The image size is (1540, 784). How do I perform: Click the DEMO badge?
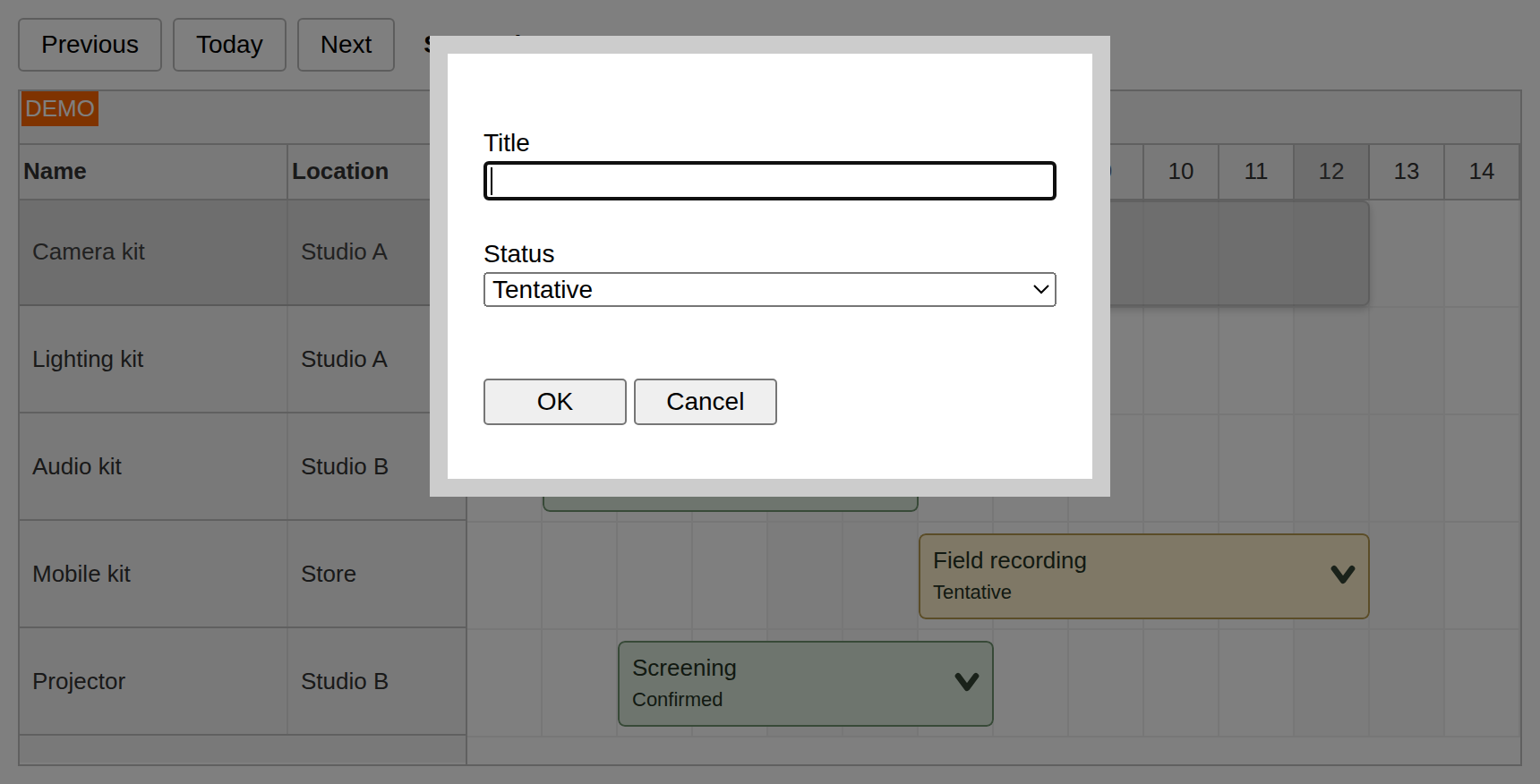[59, 108]
